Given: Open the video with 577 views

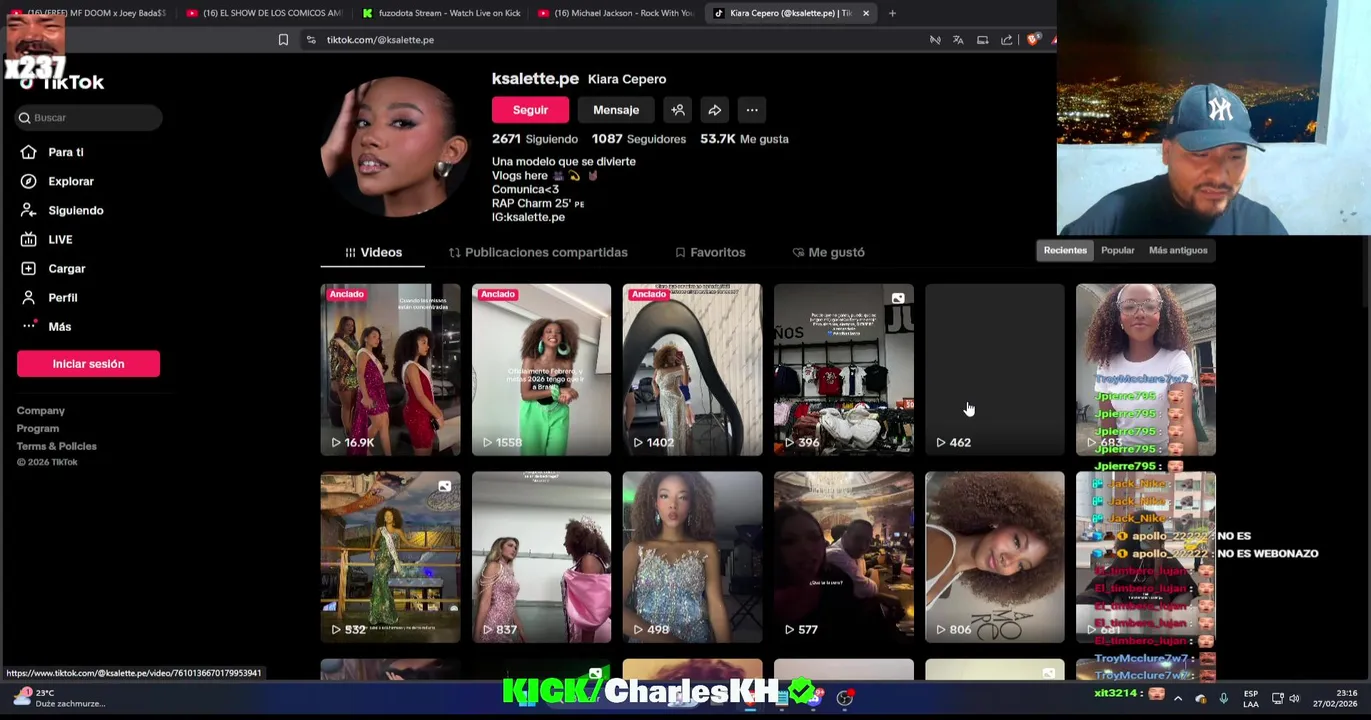Looking at the screenshot, I should click(x=843, y=557).
